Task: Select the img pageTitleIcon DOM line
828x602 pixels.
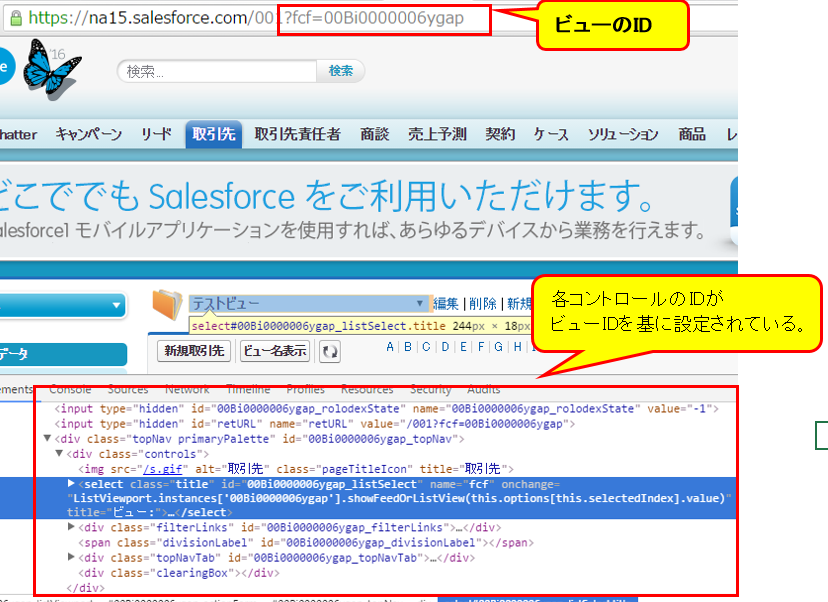Action: pos(296,469)
